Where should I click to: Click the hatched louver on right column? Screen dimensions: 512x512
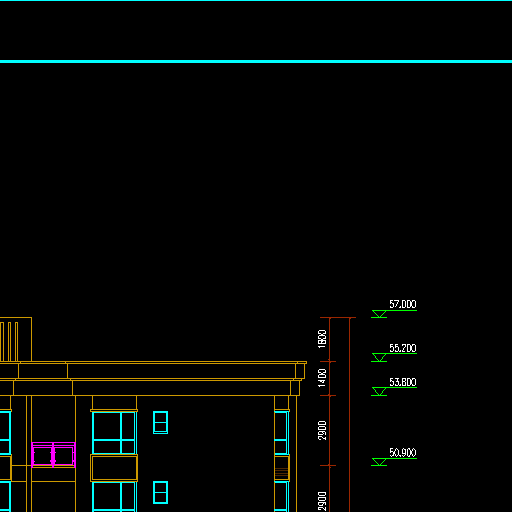click(282, 473)
